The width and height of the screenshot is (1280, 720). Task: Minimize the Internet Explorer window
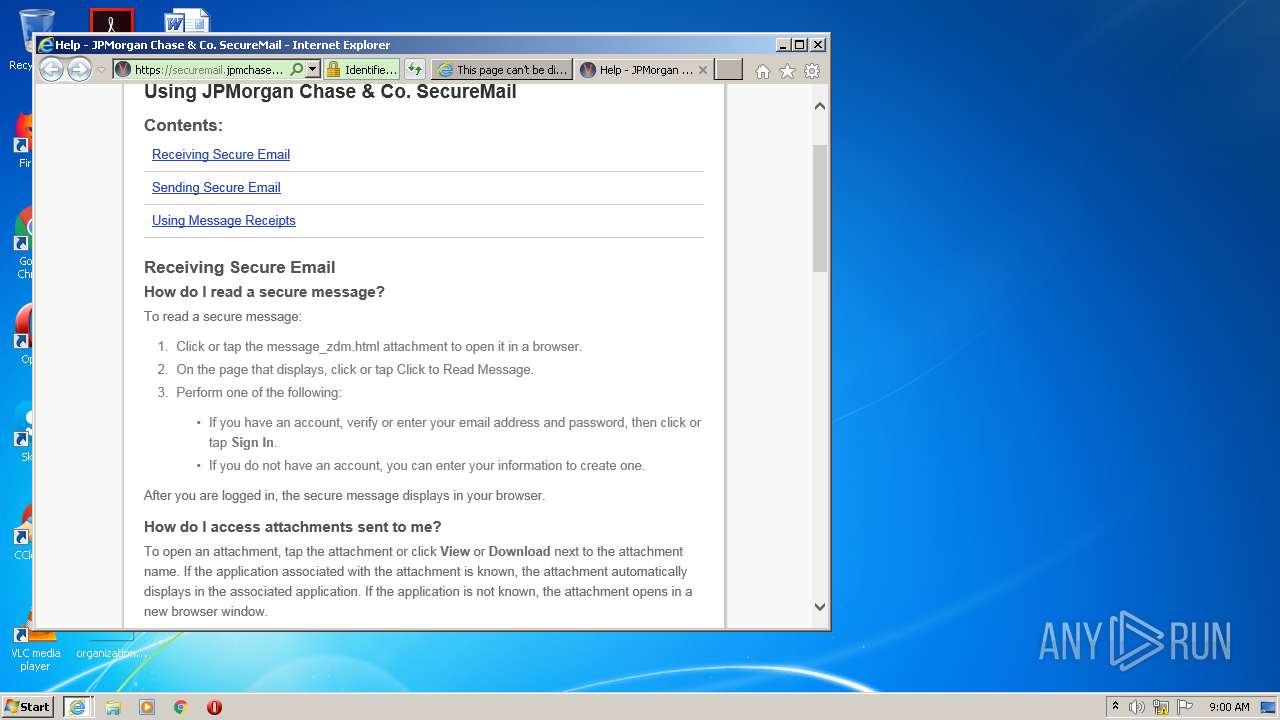point(783,45)
